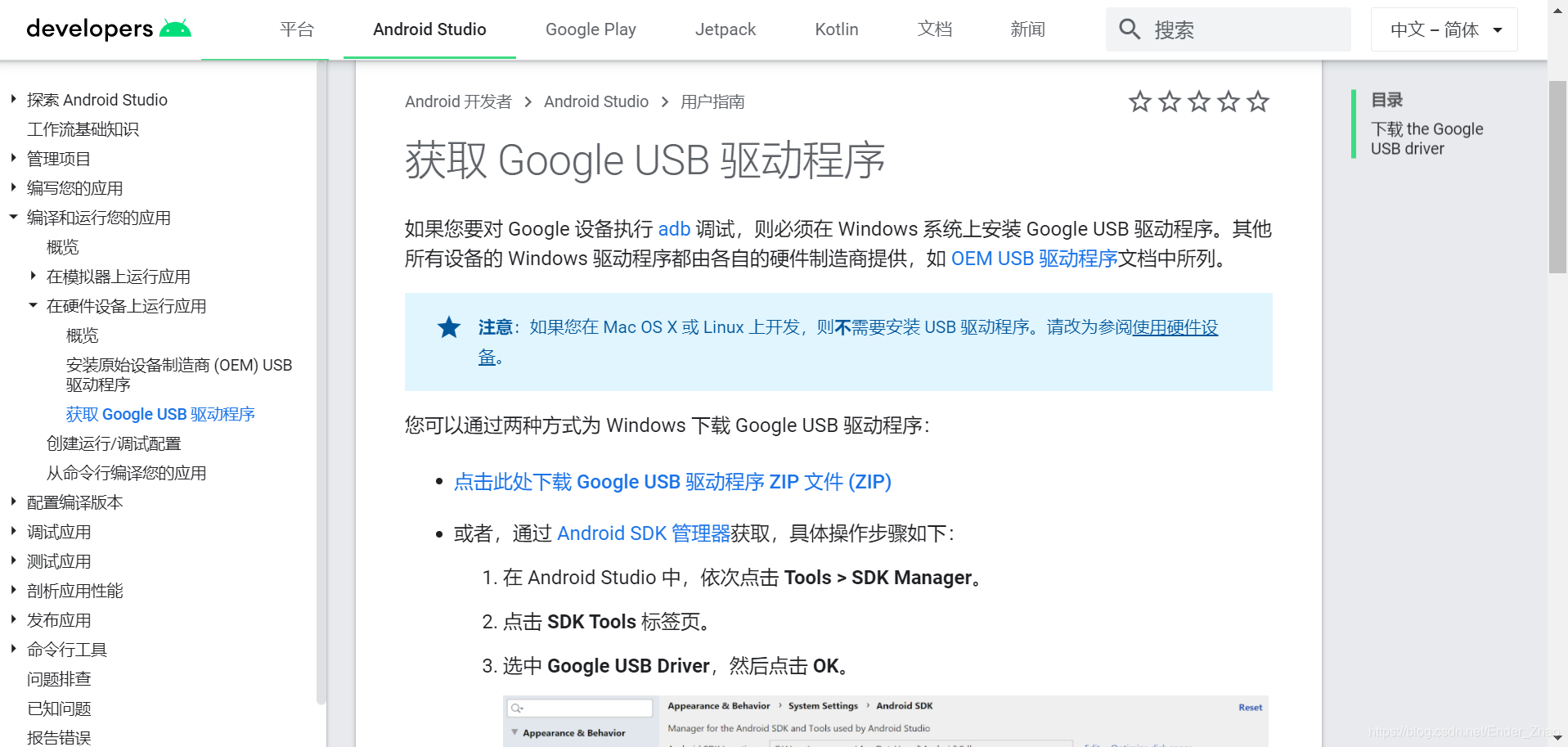Collapse 在硬件设备上运行应用 subsection

pos(33,305)
